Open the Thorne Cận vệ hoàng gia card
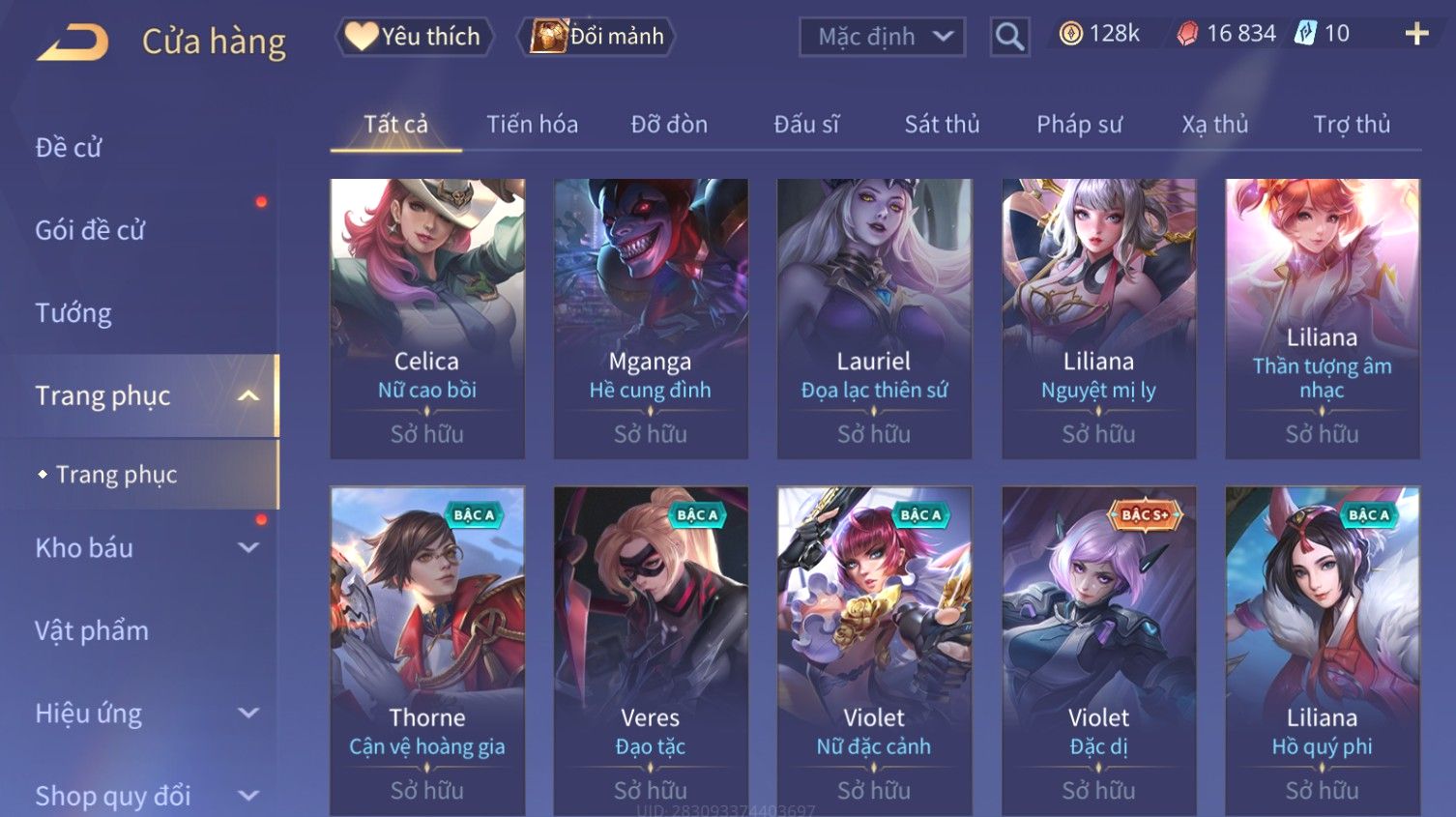1456x817 pixels. tap(427, 651)
